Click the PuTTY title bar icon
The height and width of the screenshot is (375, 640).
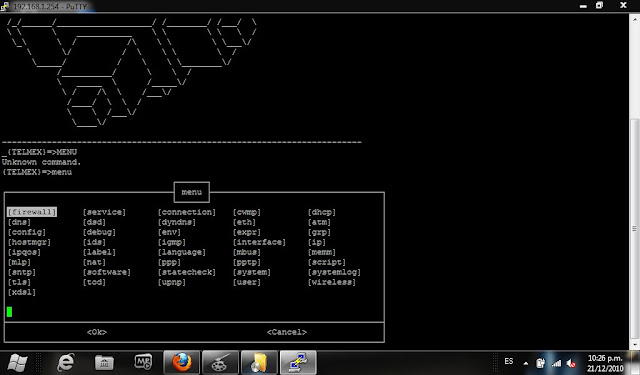[4, 6]
